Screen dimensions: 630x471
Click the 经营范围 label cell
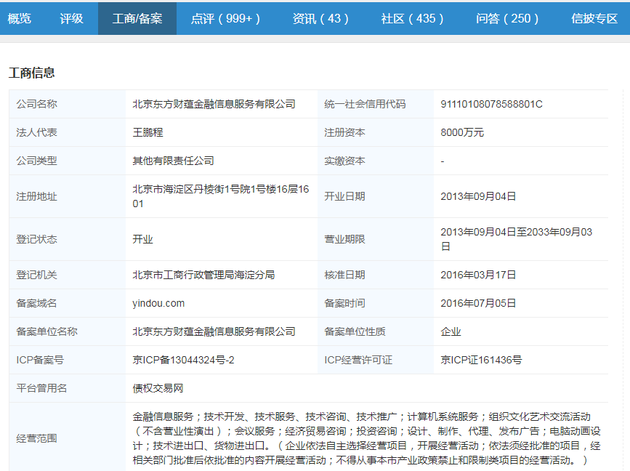[x=68, y=438]
